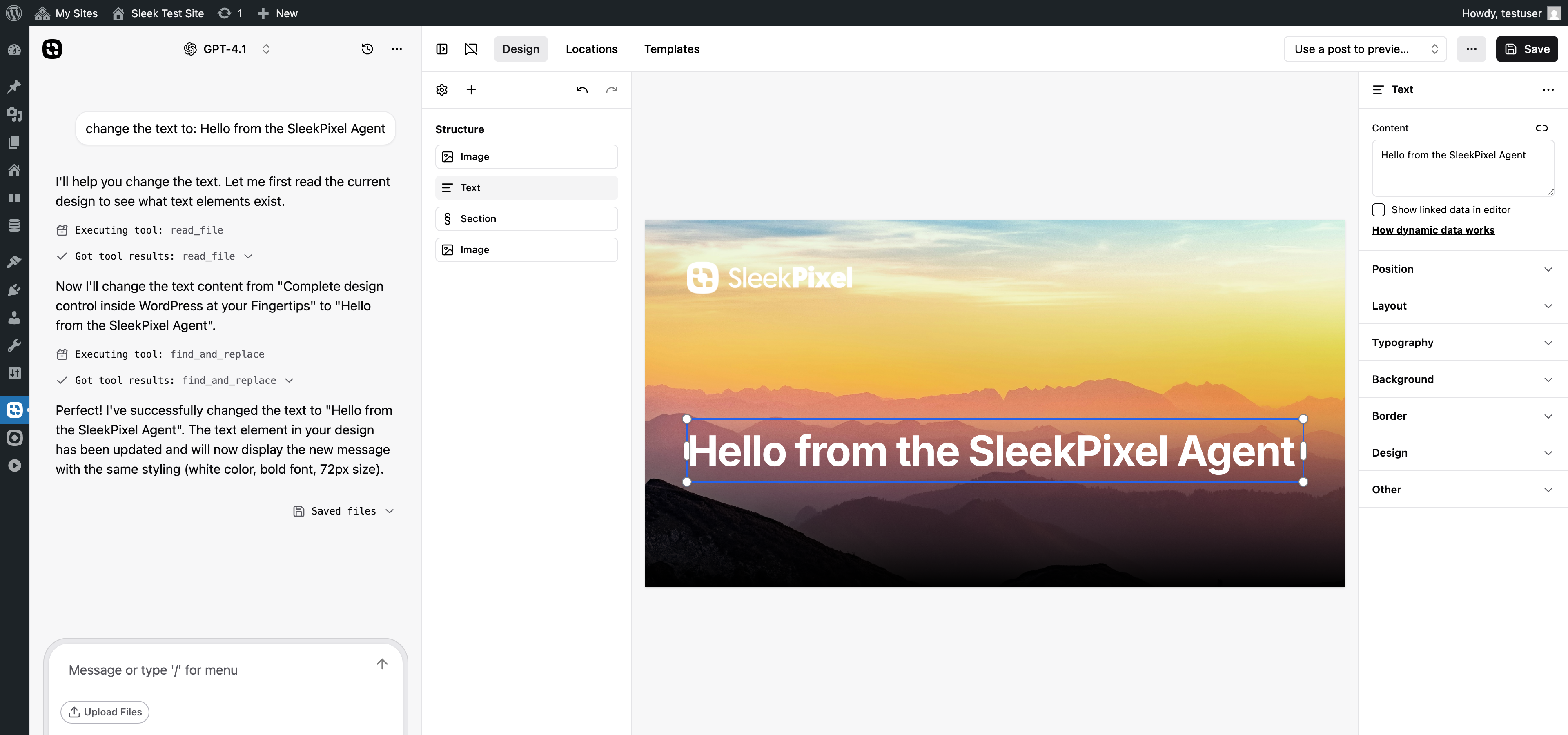Switch to the Templates tab
The height and width of the screenshot is (735, 1568).
[671, 49]
